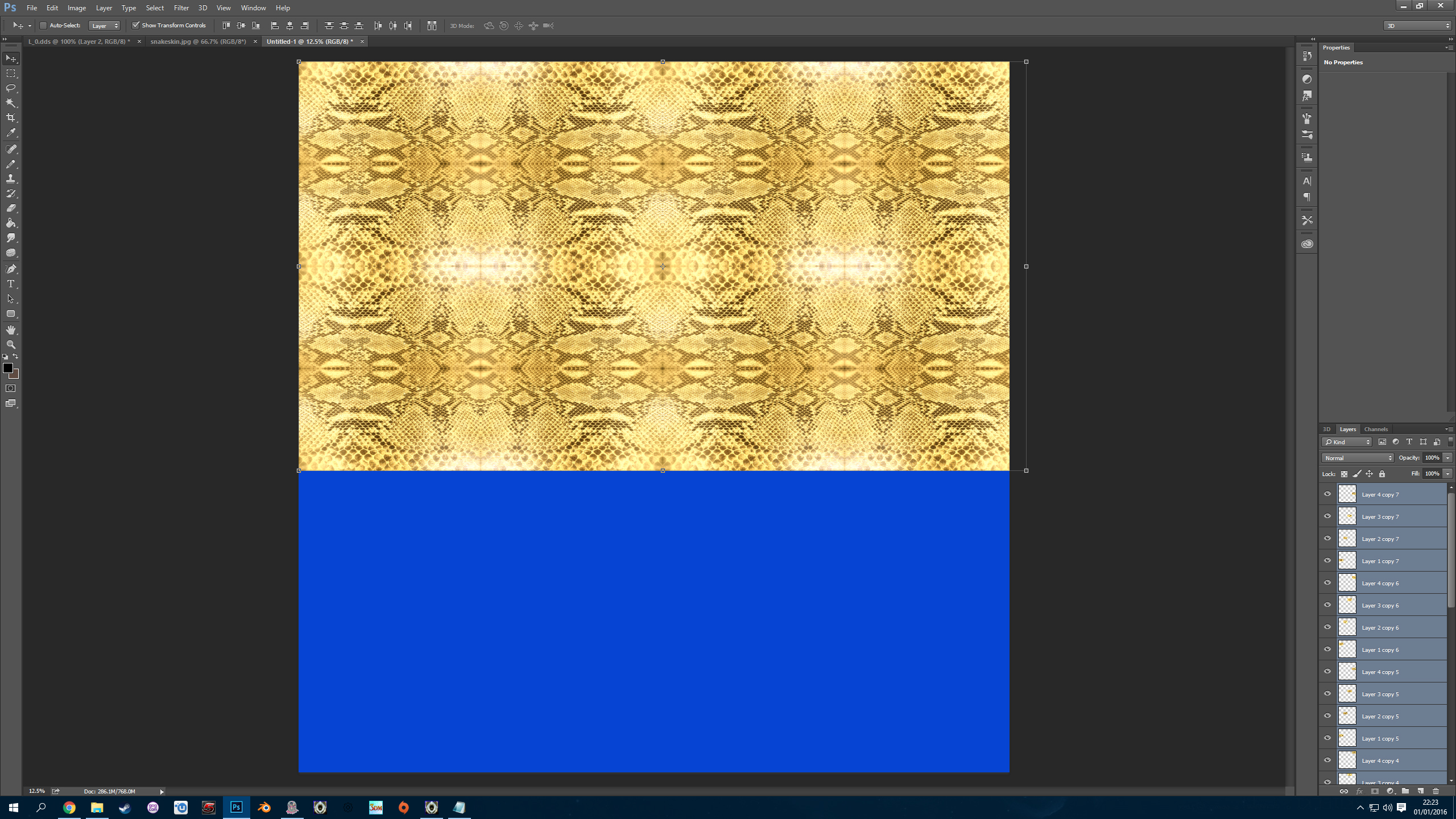Select the Eraser tool
The image size is (1456, 819).
point(11,208)
